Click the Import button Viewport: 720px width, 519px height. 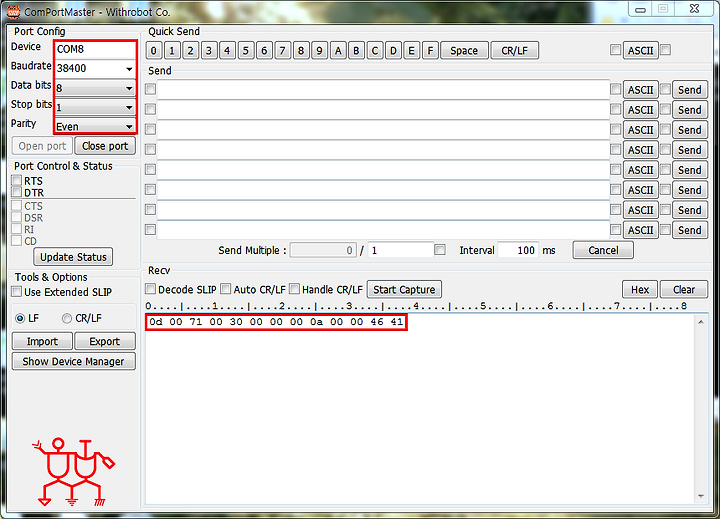click(42, 341)
